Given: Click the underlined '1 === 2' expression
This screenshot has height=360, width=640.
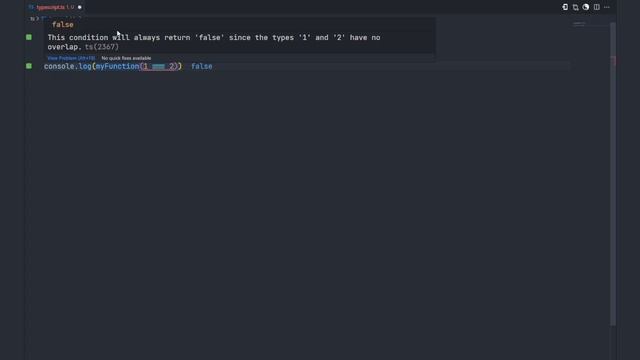Looking at the screenshot, I should 159,66.
